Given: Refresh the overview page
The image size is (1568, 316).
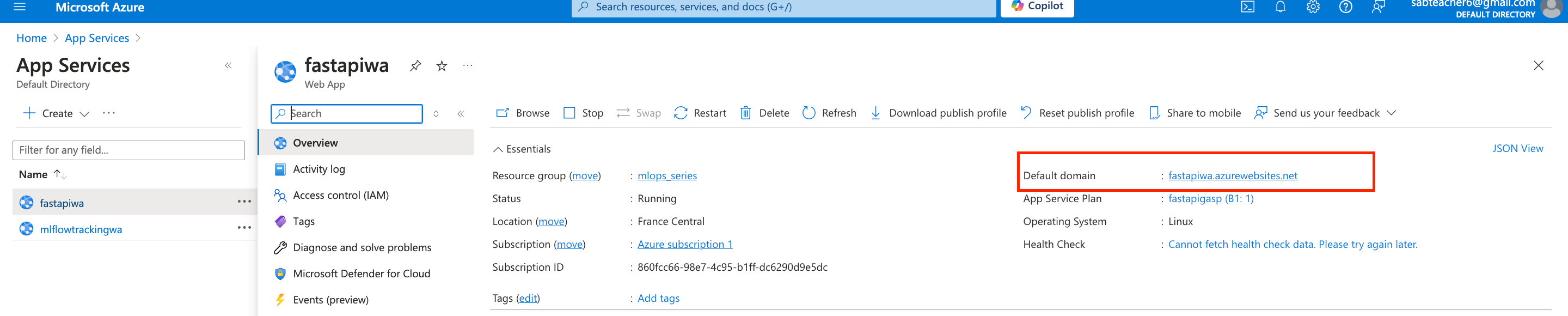Looking at the screenshot, I should 829,113.
